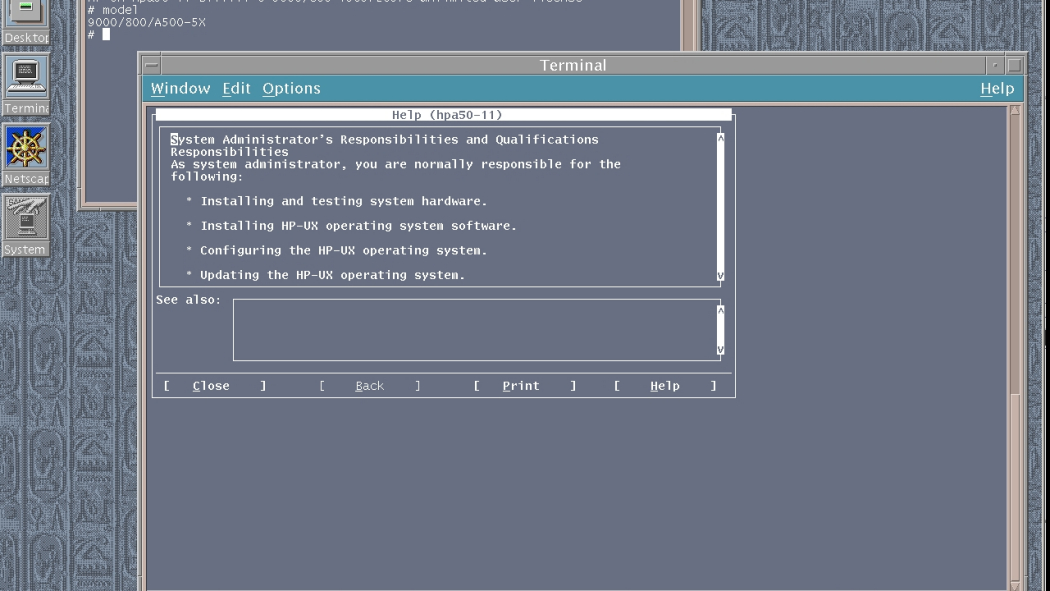The width and height of the screenshot is (1050, 591).
Task: Click the Terminal window vertical scrollbar
Action: [x=1015, y=348]
